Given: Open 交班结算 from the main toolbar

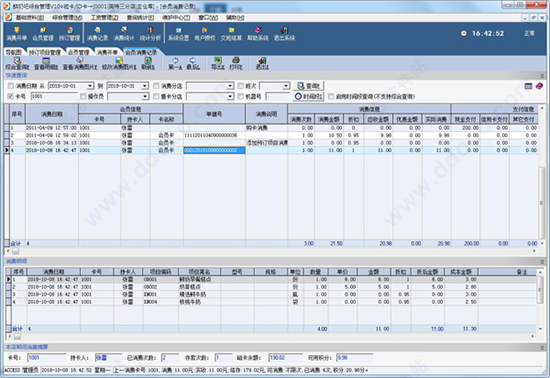Looking at the screenshot, I should (231, 34).
